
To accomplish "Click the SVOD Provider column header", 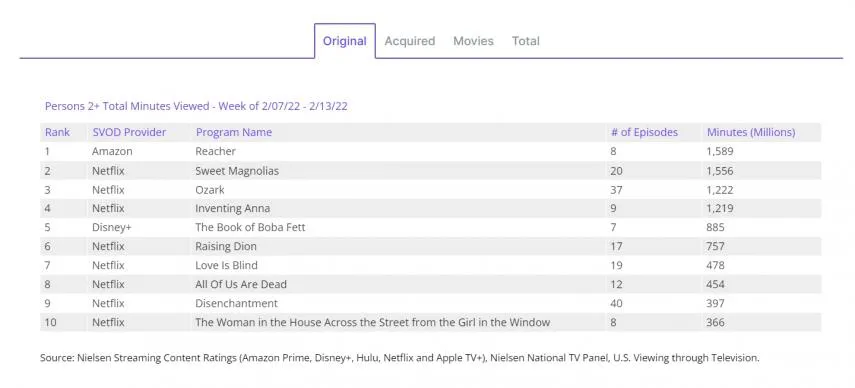I will click(129, 132).
